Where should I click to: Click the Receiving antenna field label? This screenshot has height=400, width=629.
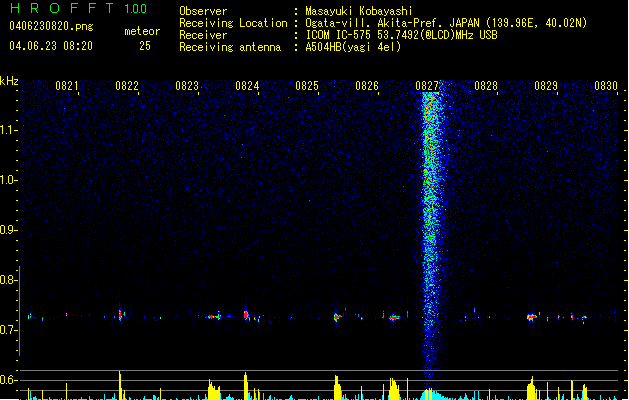(230, 47)
